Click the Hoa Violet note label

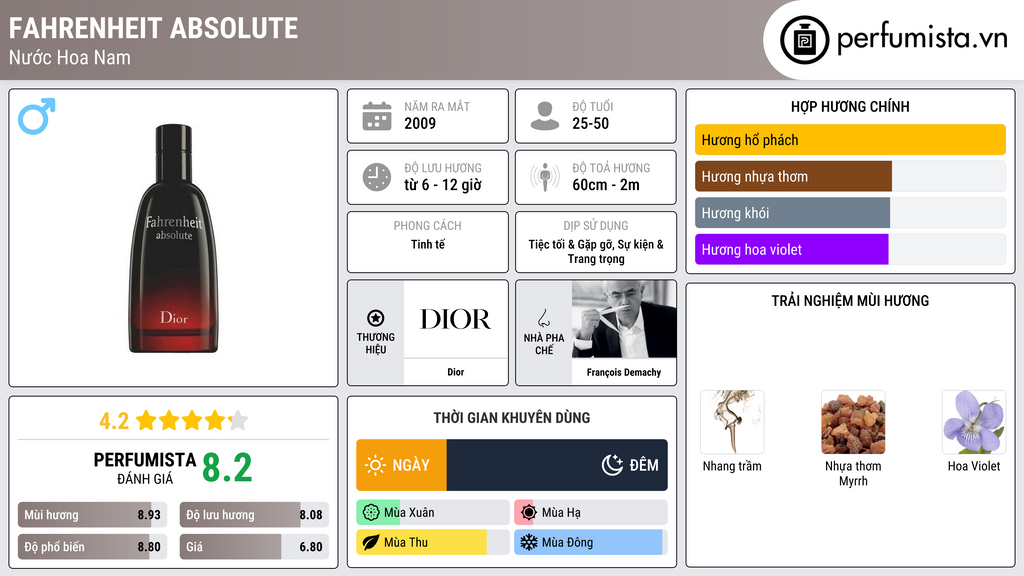click(974, 466)
